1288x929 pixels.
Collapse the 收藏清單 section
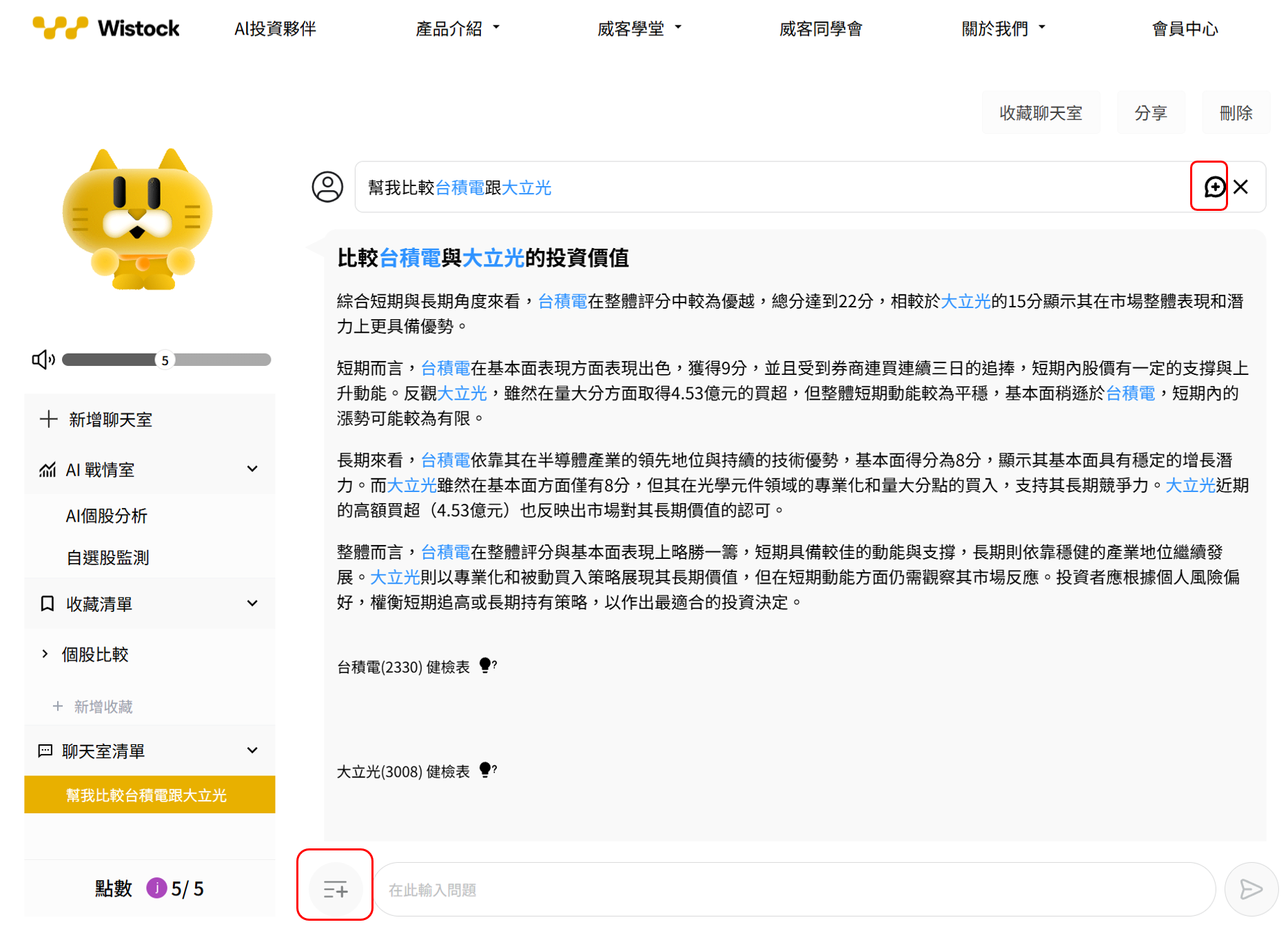pyautogui.click(x=252, y=604)
